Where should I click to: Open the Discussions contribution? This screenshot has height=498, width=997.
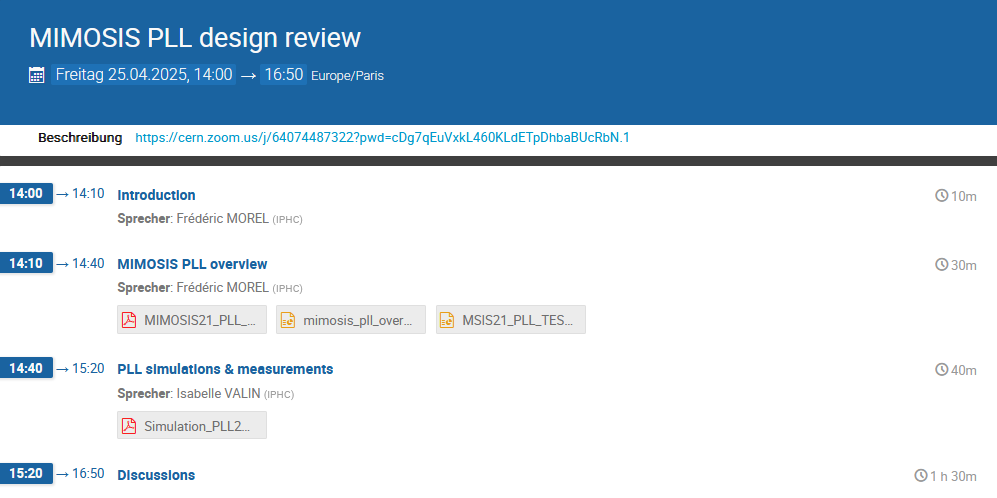pyautogui.click(x=156, y=475)
